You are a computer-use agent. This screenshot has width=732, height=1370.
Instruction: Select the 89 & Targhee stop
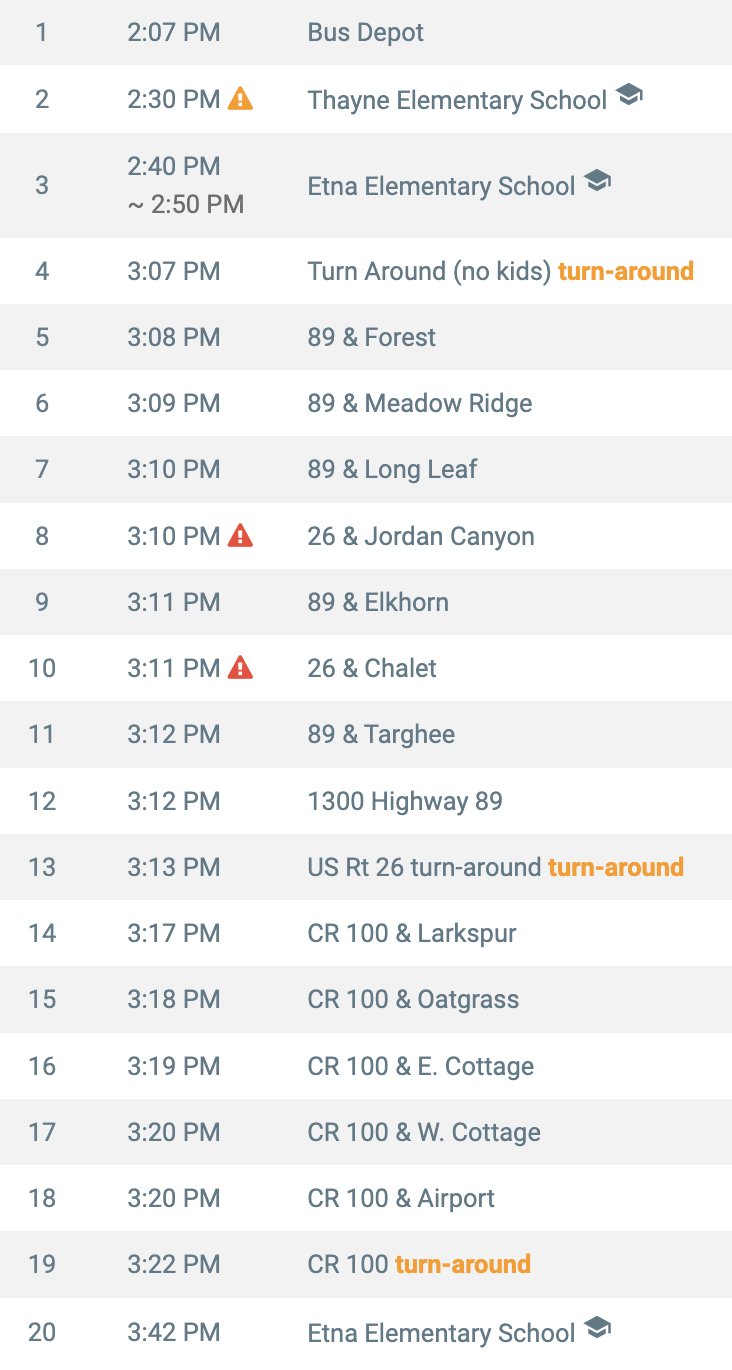pyautogui.click(x=366, y=734)
